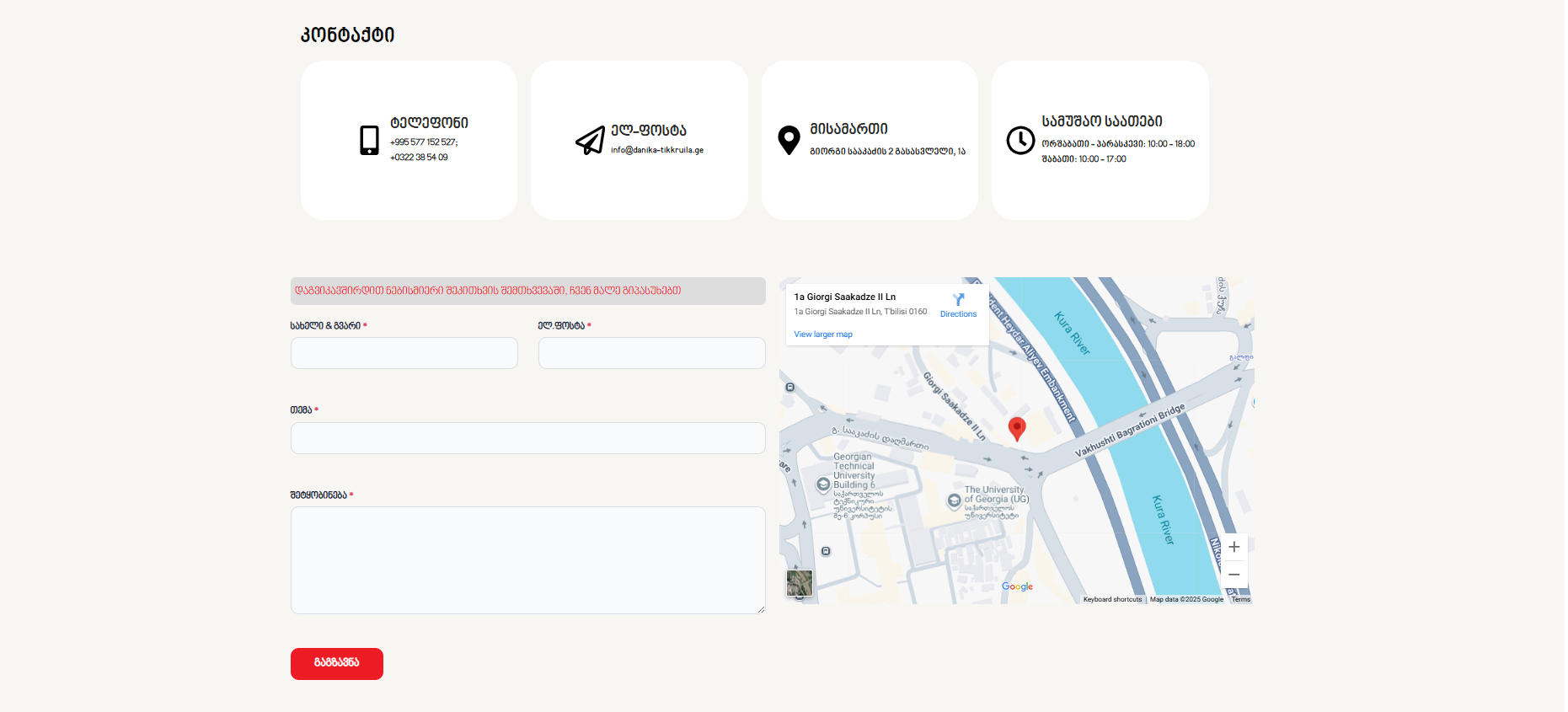Focus the email input field in form
The height and width of the screenshot is (712, 1568).
(x=651, y=353)
